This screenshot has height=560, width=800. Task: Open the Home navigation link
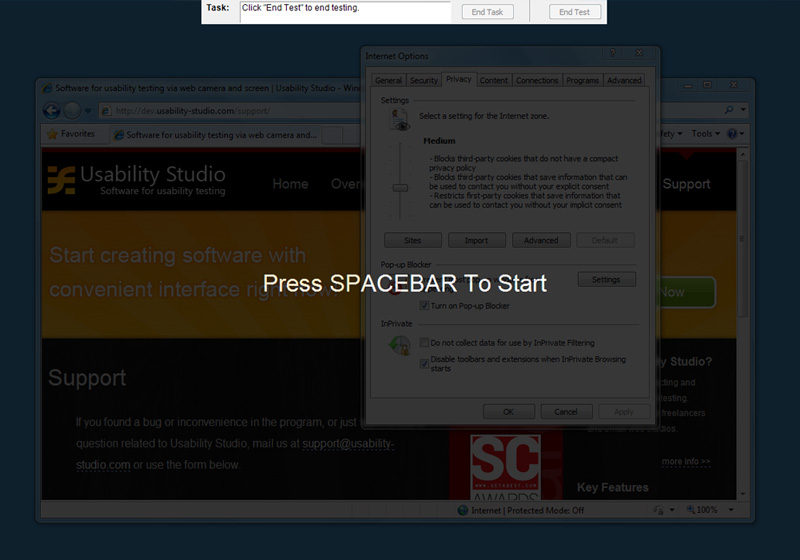(290, 184)
